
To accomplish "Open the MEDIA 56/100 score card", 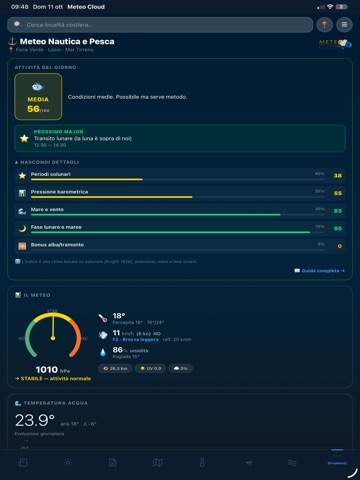I will pyautogui.click(x=38, y=97).
